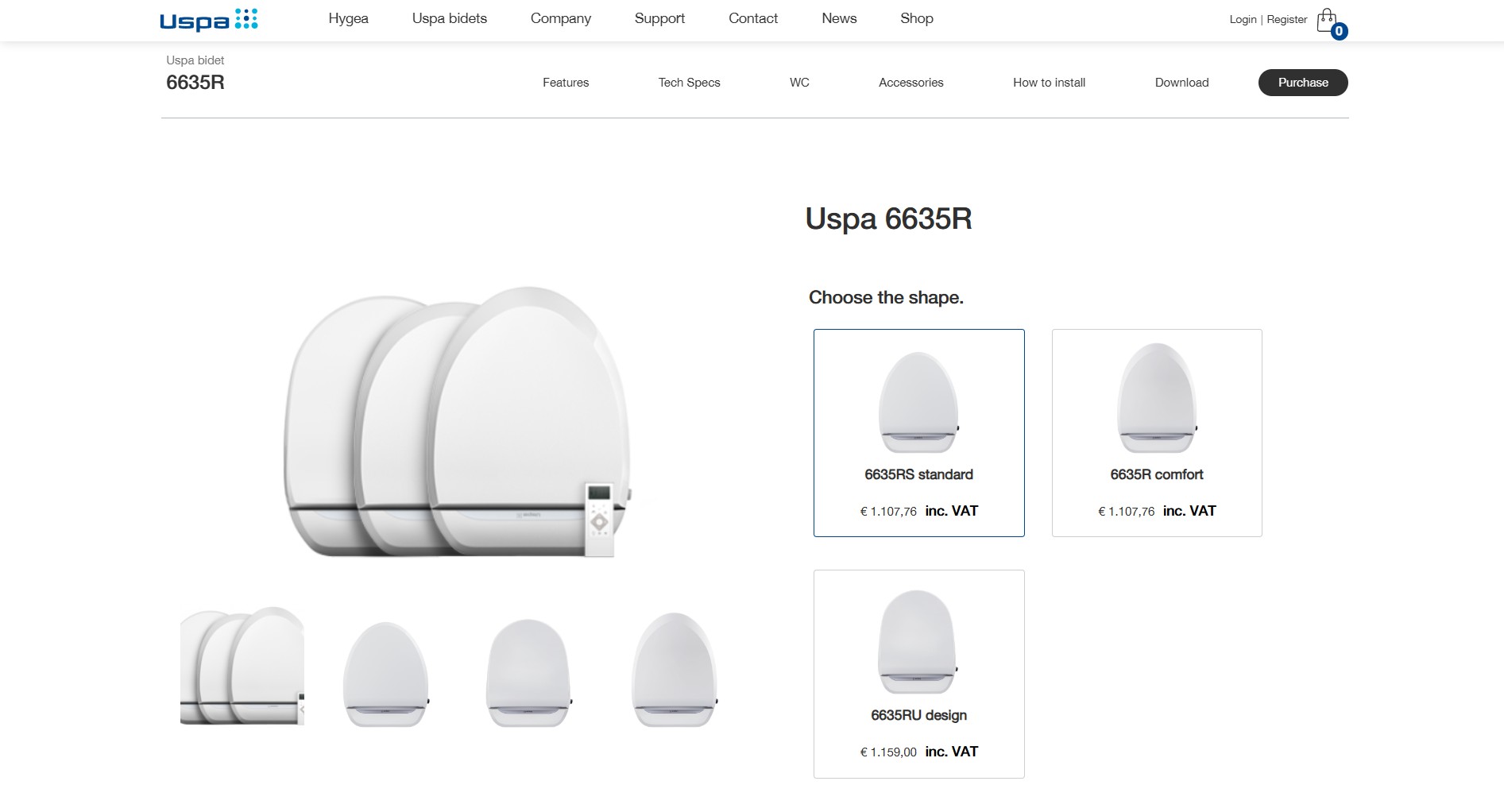View the three-seat group thumbnail
This screenshot has height=812, width=1504.
242,666
